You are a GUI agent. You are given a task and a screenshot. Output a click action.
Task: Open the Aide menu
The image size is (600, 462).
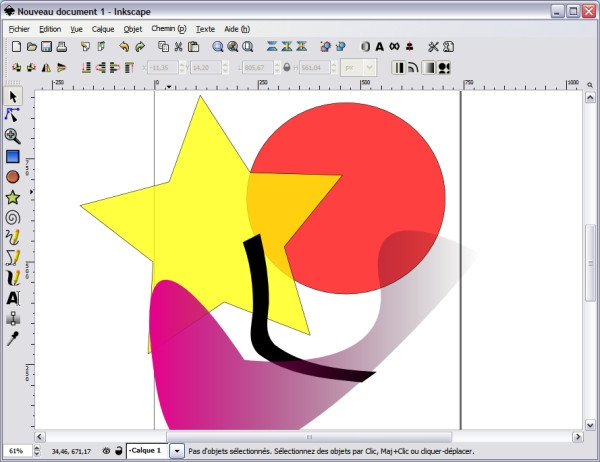coord(237,29)
